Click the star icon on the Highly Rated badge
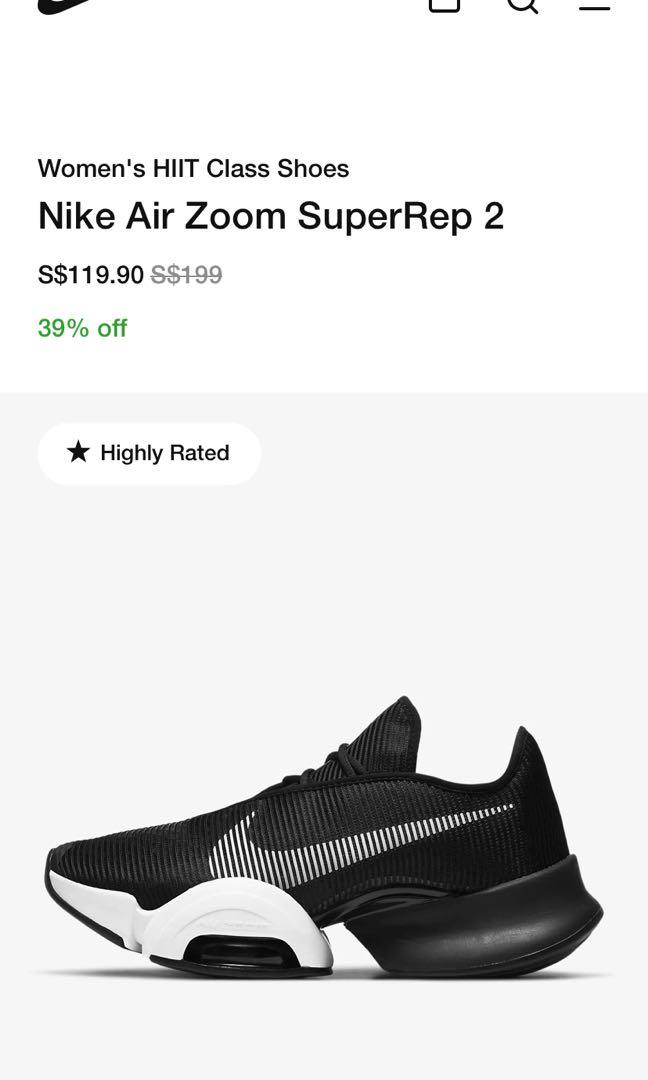This screenshot has height=1080, width=648. (x=79, y=453)
